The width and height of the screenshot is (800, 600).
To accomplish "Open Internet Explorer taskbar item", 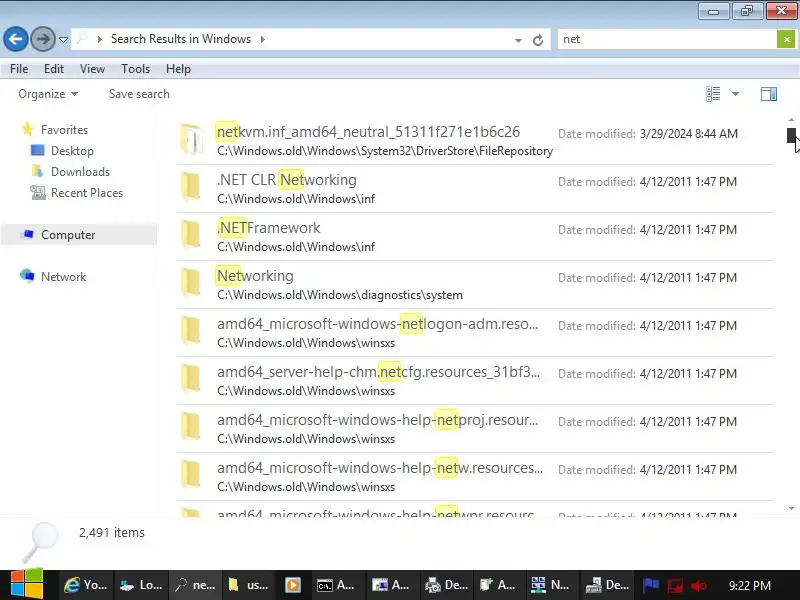I will [86, 585].
